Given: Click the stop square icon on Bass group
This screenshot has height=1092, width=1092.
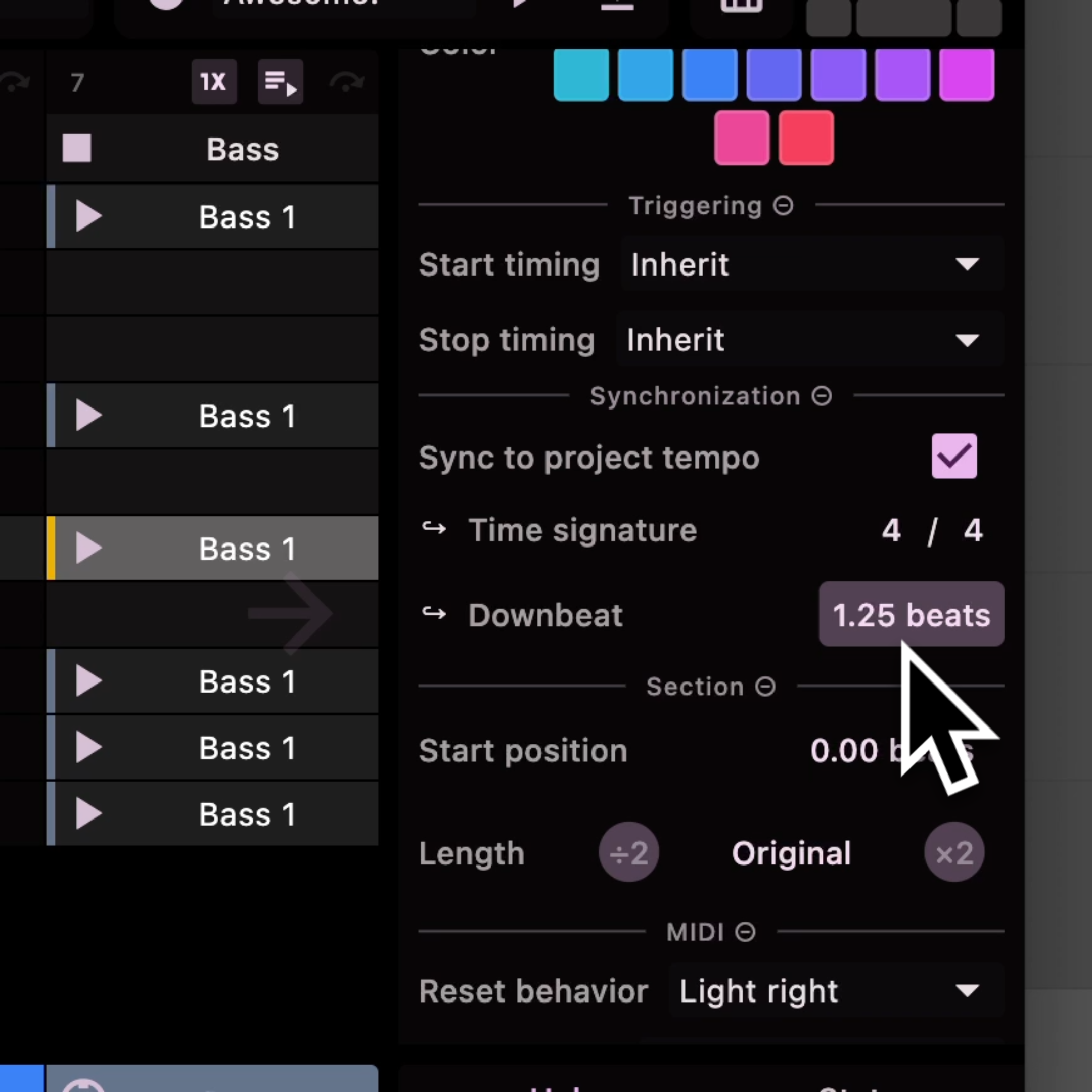Looking at the screenshot, I should tap(79, 149).
